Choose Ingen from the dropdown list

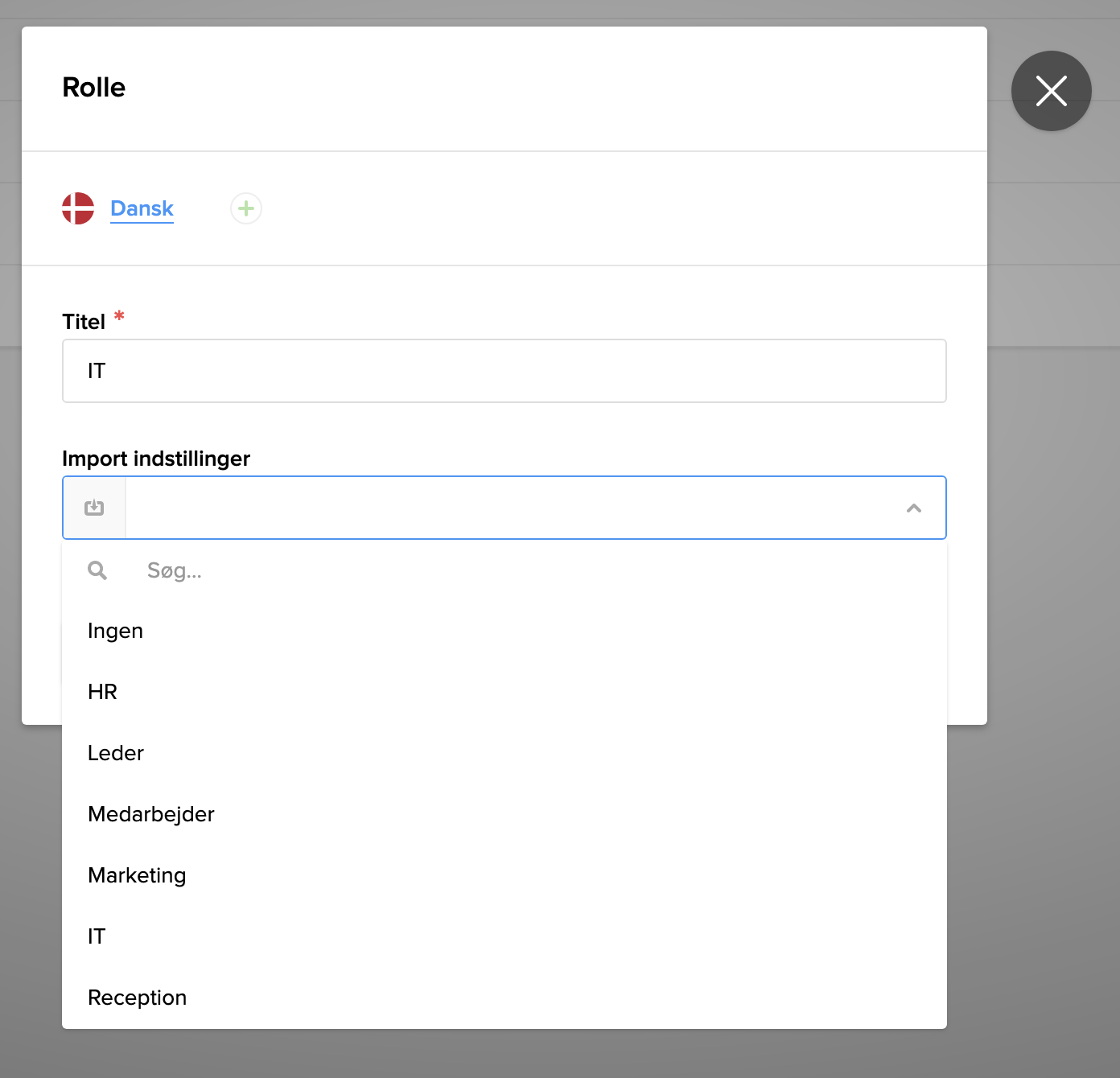click(x=115, y=631)
